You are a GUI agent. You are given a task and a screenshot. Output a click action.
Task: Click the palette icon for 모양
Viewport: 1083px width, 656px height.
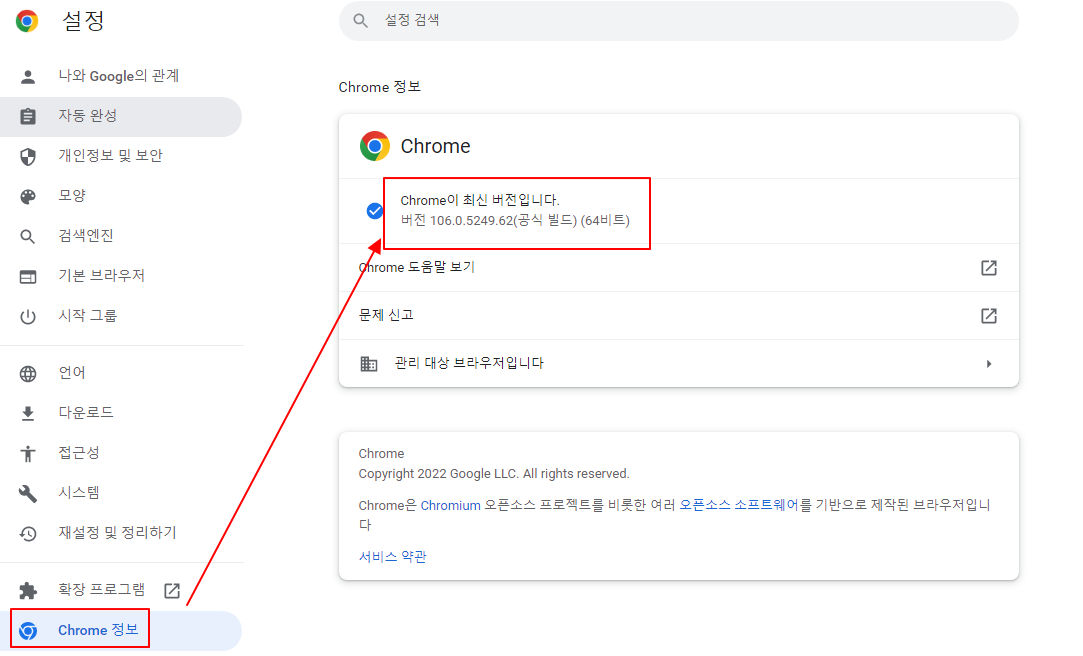click(28, 196)
